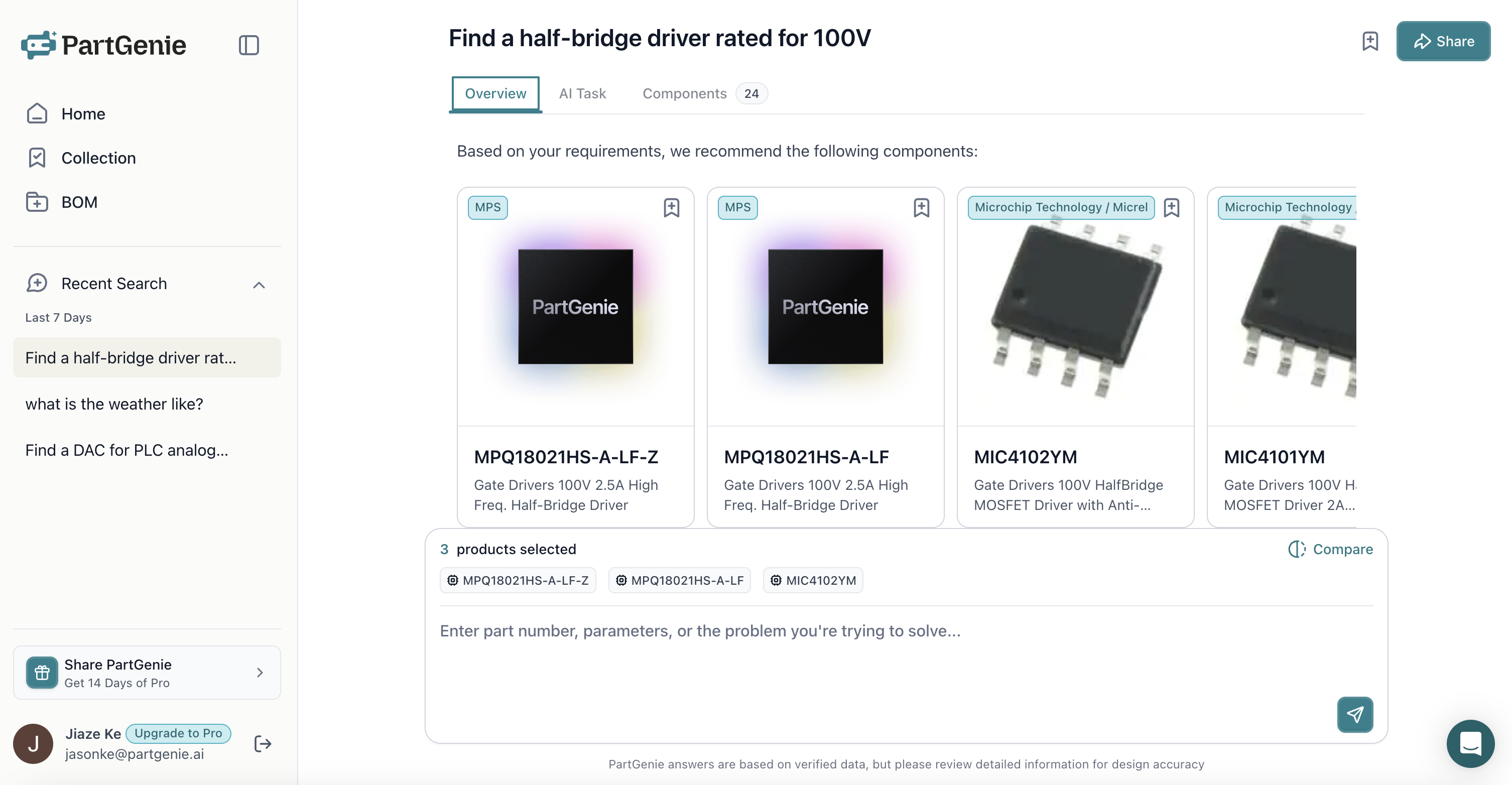Bookmark the MIC4102YM component card
Image resolution: width=1512 pixels, height=785 pixels.
tap(1172, 208)
